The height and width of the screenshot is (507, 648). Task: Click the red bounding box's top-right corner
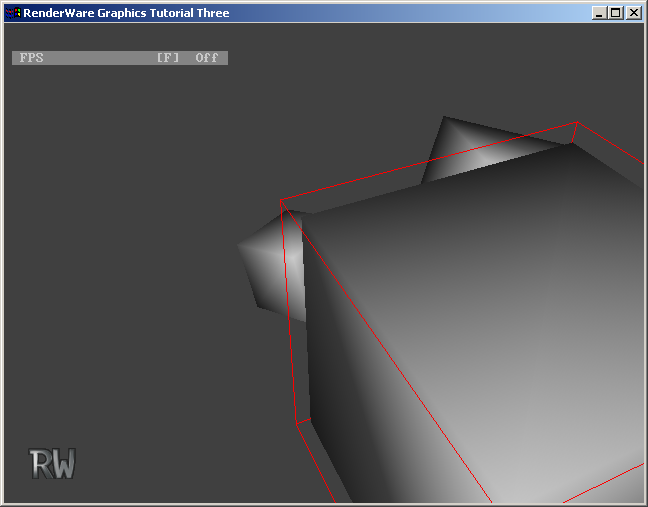577,124
